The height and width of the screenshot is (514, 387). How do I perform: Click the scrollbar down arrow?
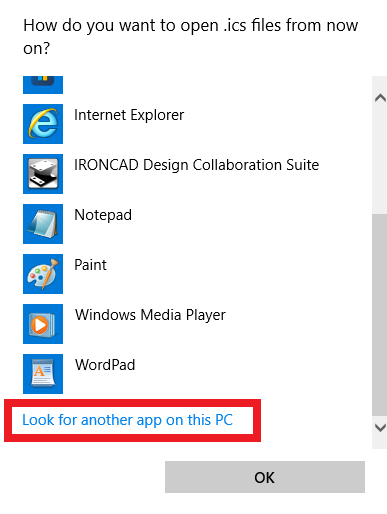(380, 428)
